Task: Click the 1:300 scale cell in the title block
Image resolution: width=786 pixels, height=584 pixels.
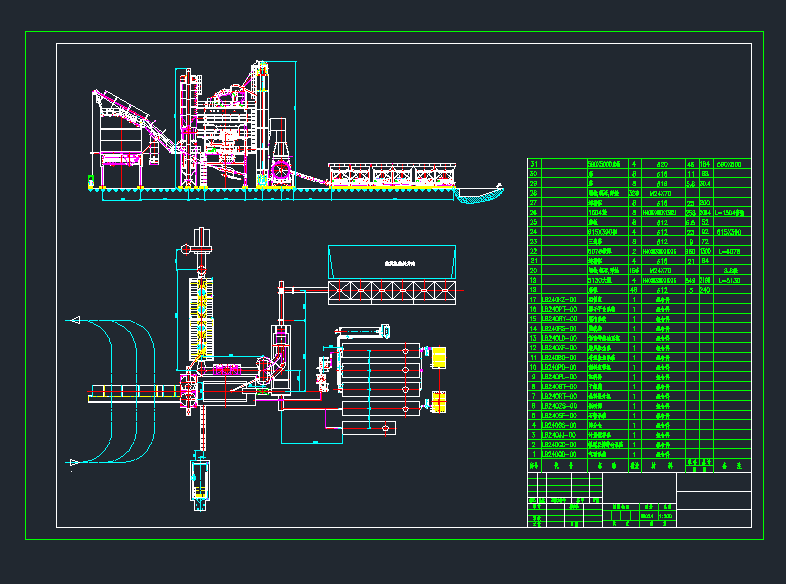Action: [x=664, y=515]
